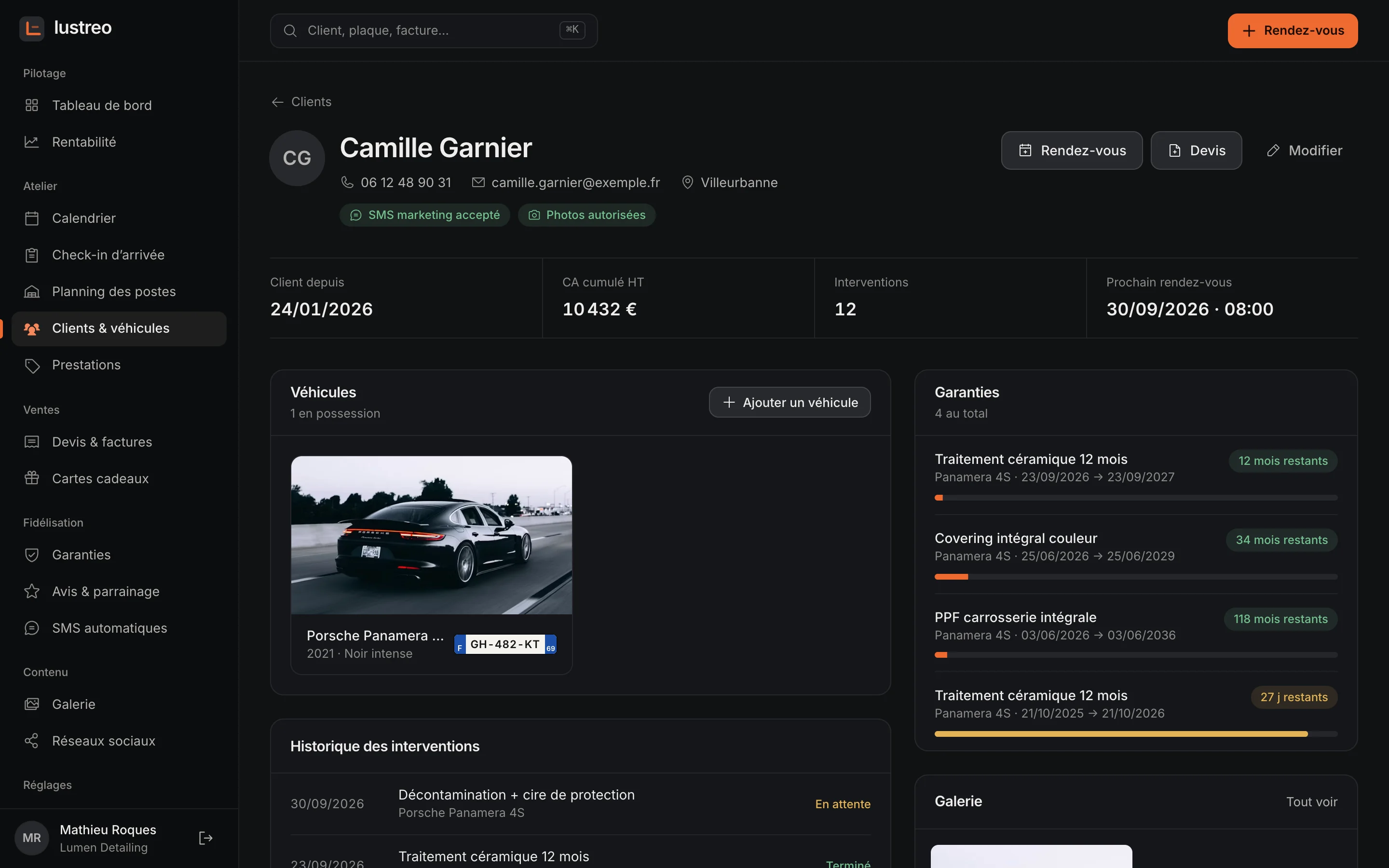Click 118 mois restants badge
1389x868 pixels.
(x=1280, y=619)
